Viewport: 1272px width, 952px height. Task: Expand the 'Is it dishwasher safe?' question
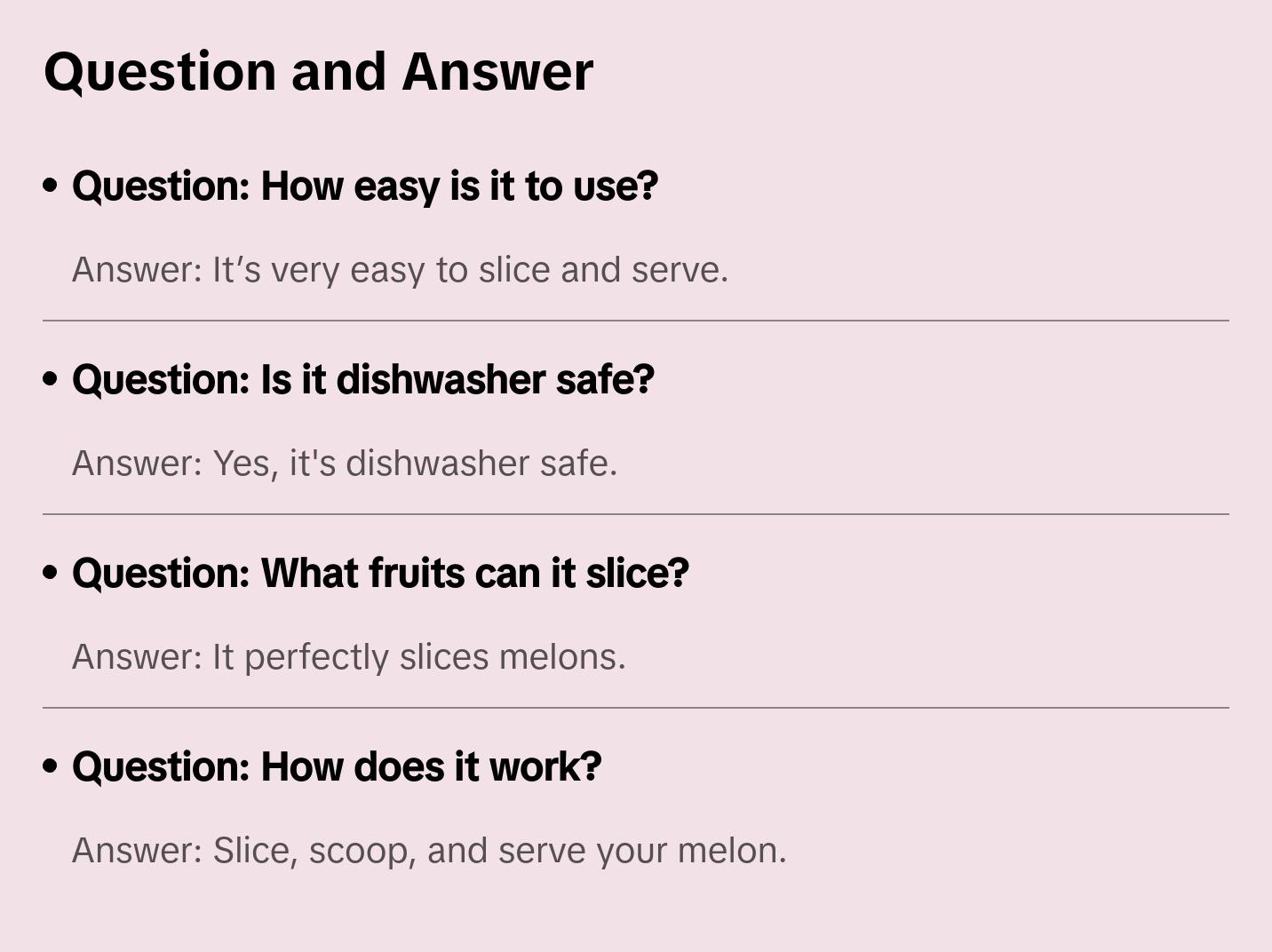(x=363, y=379)
